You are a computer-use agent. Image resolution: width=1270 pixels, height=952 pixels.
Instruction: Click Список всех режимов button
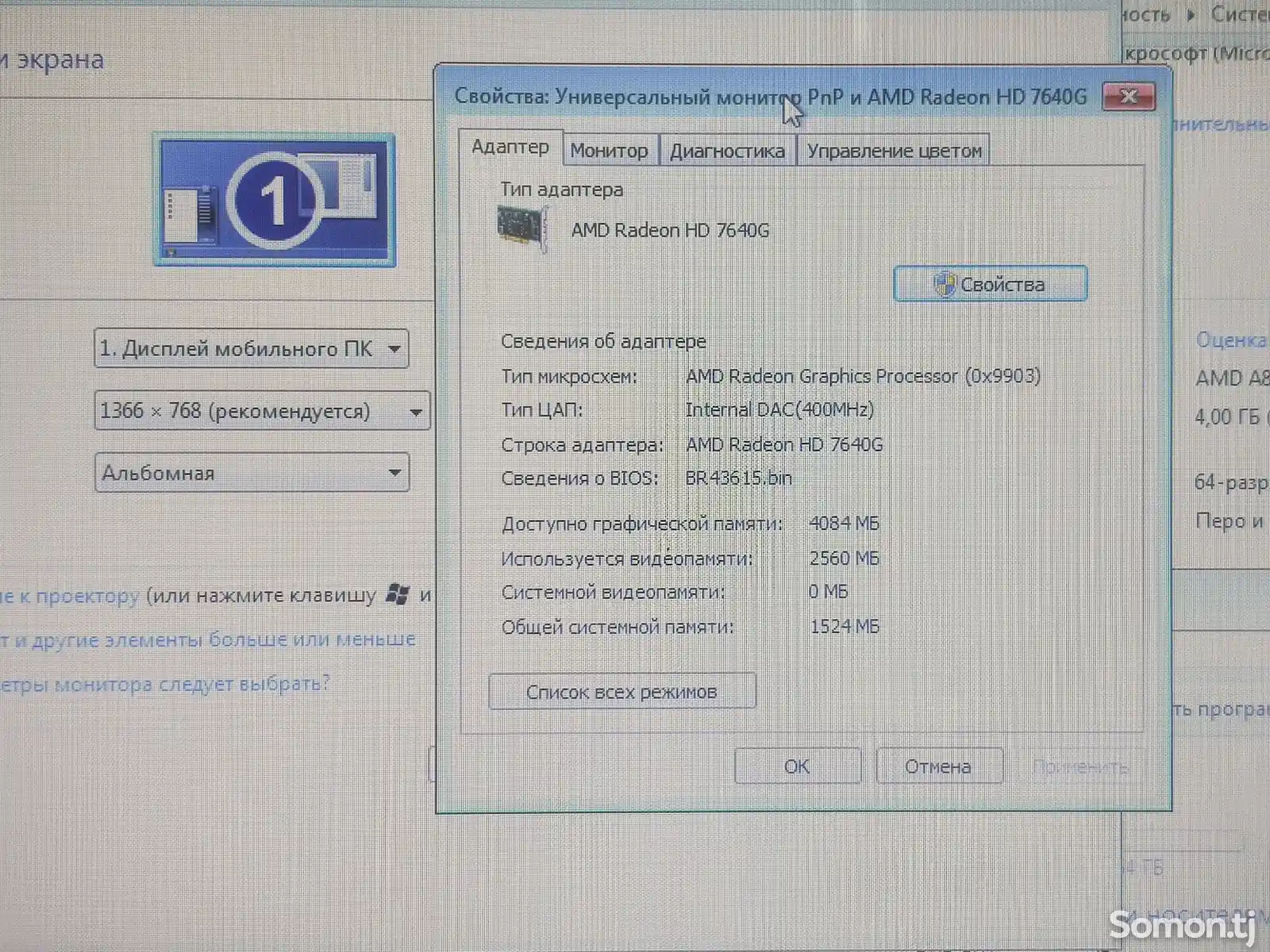click(622, 692)
